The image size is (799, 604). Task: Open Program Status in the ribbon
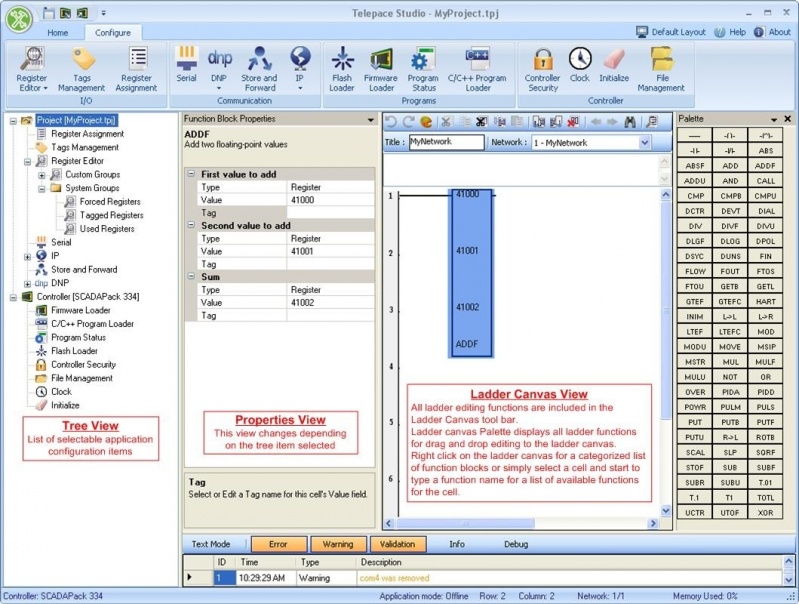pos(423,69)
